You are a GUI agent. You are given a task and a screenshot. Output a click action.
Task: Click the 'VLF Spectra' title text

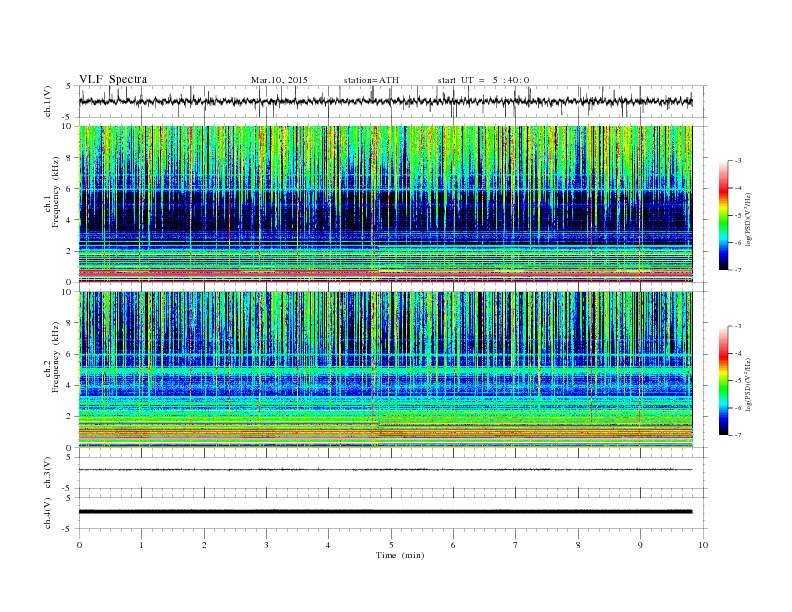pyautogui.click(x=113, y=79)
